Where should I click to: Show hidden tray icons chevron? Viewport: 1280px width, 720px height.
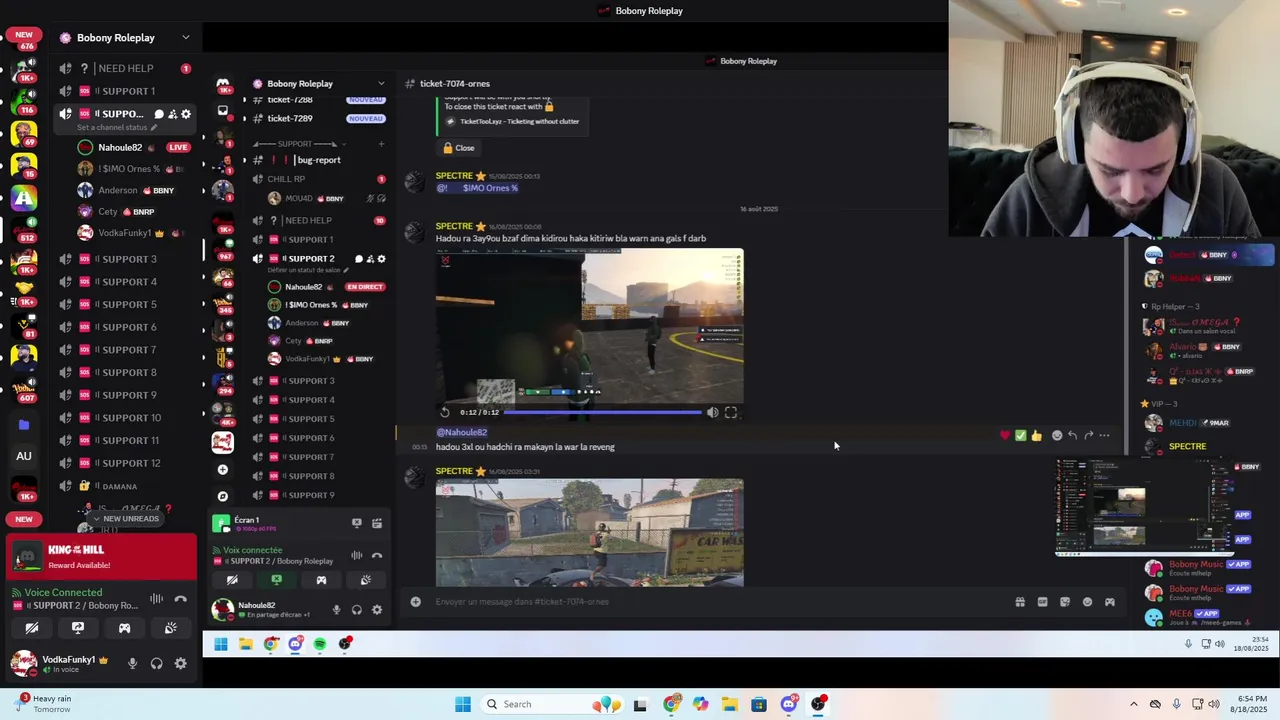(1133, 704)
